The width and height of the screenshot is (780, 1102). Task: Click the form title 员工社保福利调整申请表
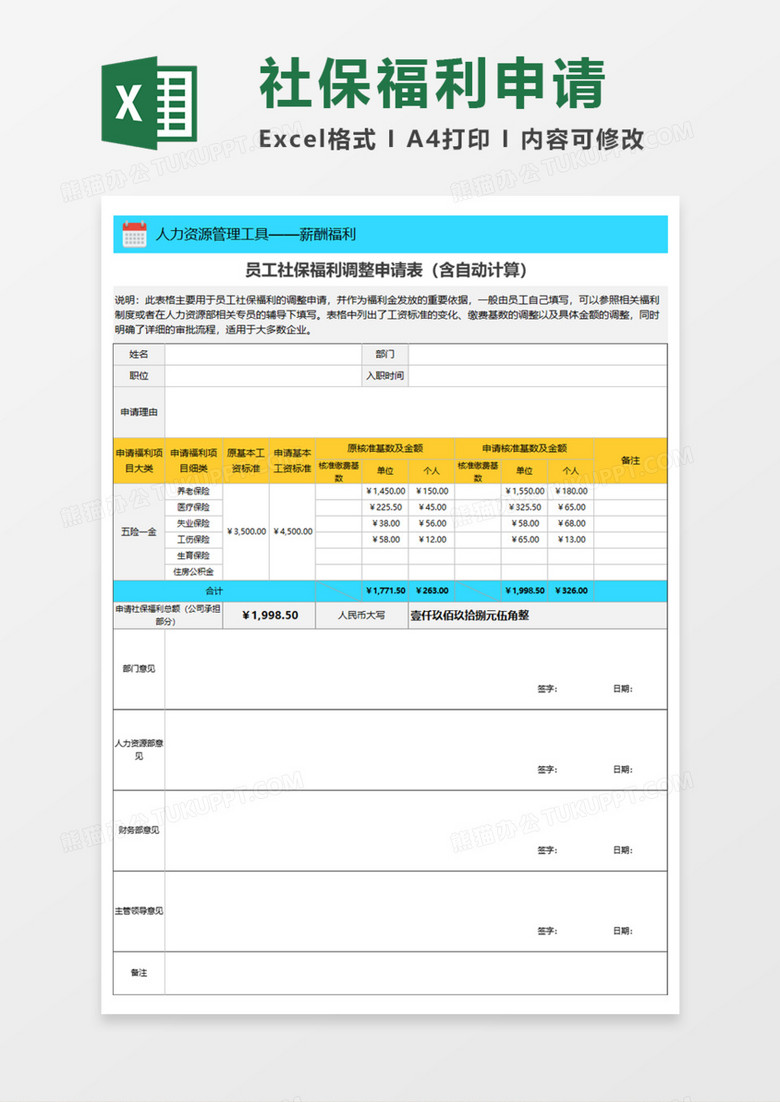[x=386, y=270]
